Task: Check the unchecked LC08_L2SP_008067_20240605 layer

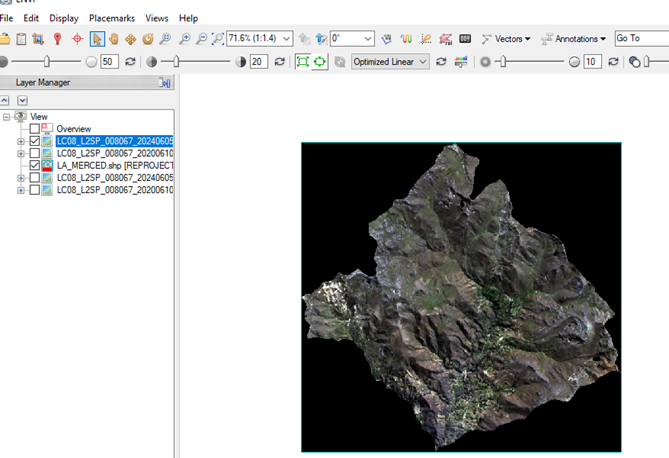Action: coord(35,178)
